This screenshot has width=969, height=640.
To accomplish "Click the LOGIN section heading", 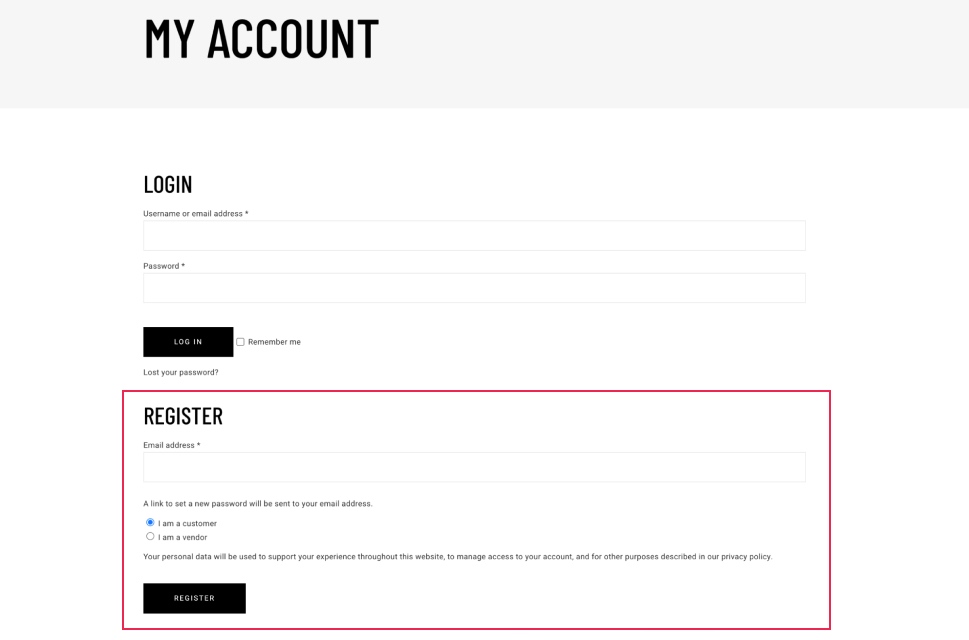I will (x=166, y=184).
